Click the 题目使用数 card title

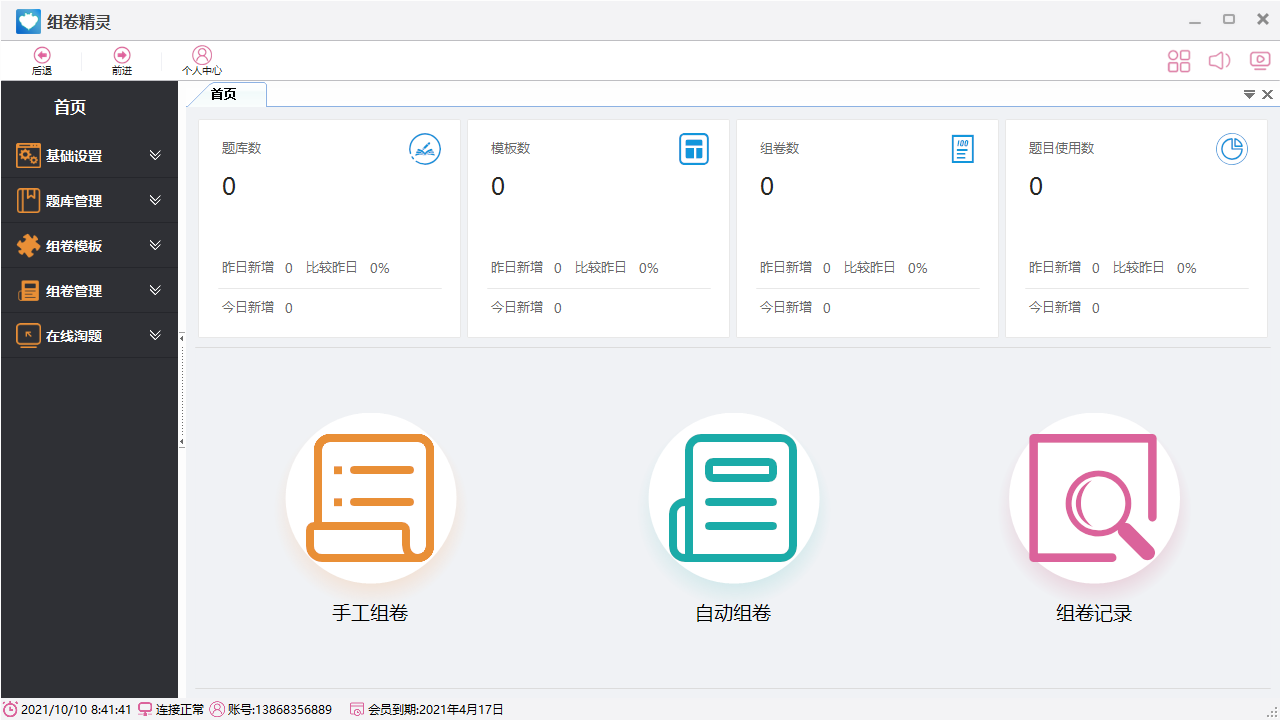pos(1062,148)
